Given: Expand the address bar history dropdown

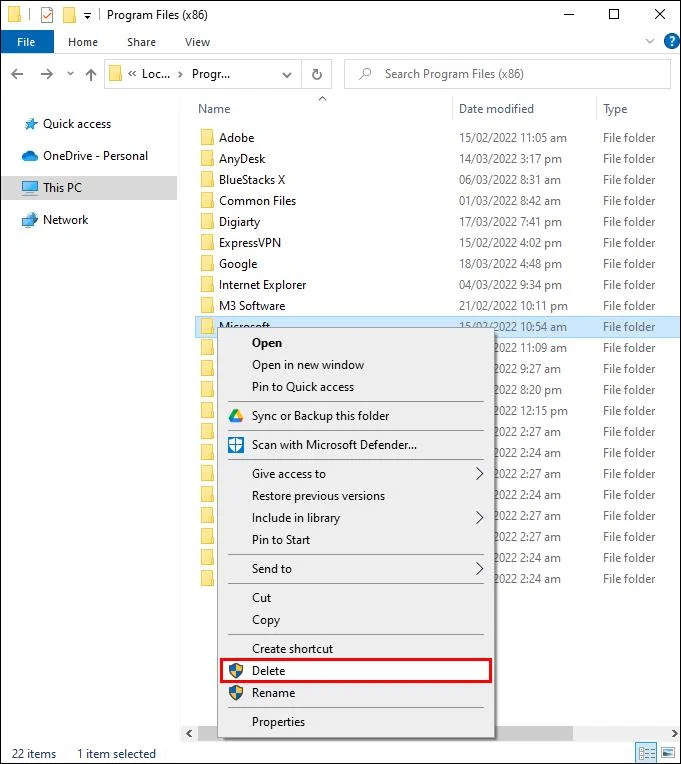Looking at the screenshot, I should pyautogui.click(x=287, y=75).
